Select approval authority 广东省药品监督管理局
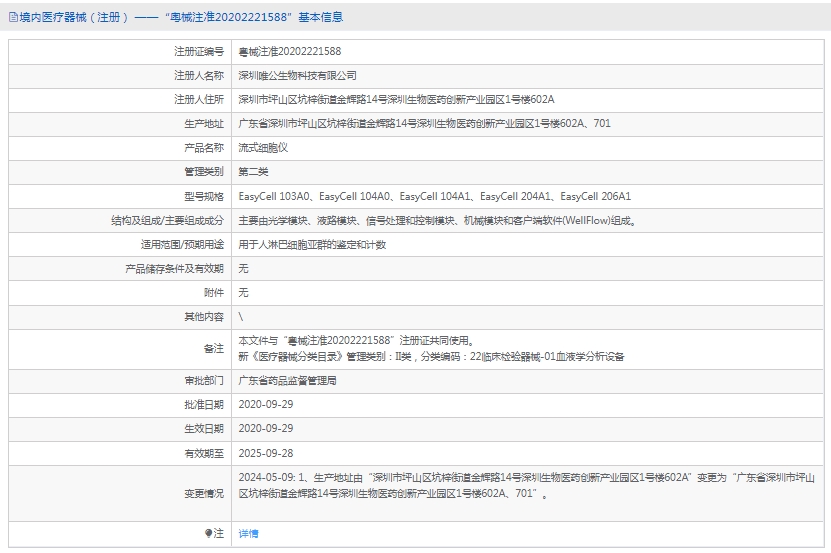This screenshot has height=553, width=831. click(x=287, y=381)
